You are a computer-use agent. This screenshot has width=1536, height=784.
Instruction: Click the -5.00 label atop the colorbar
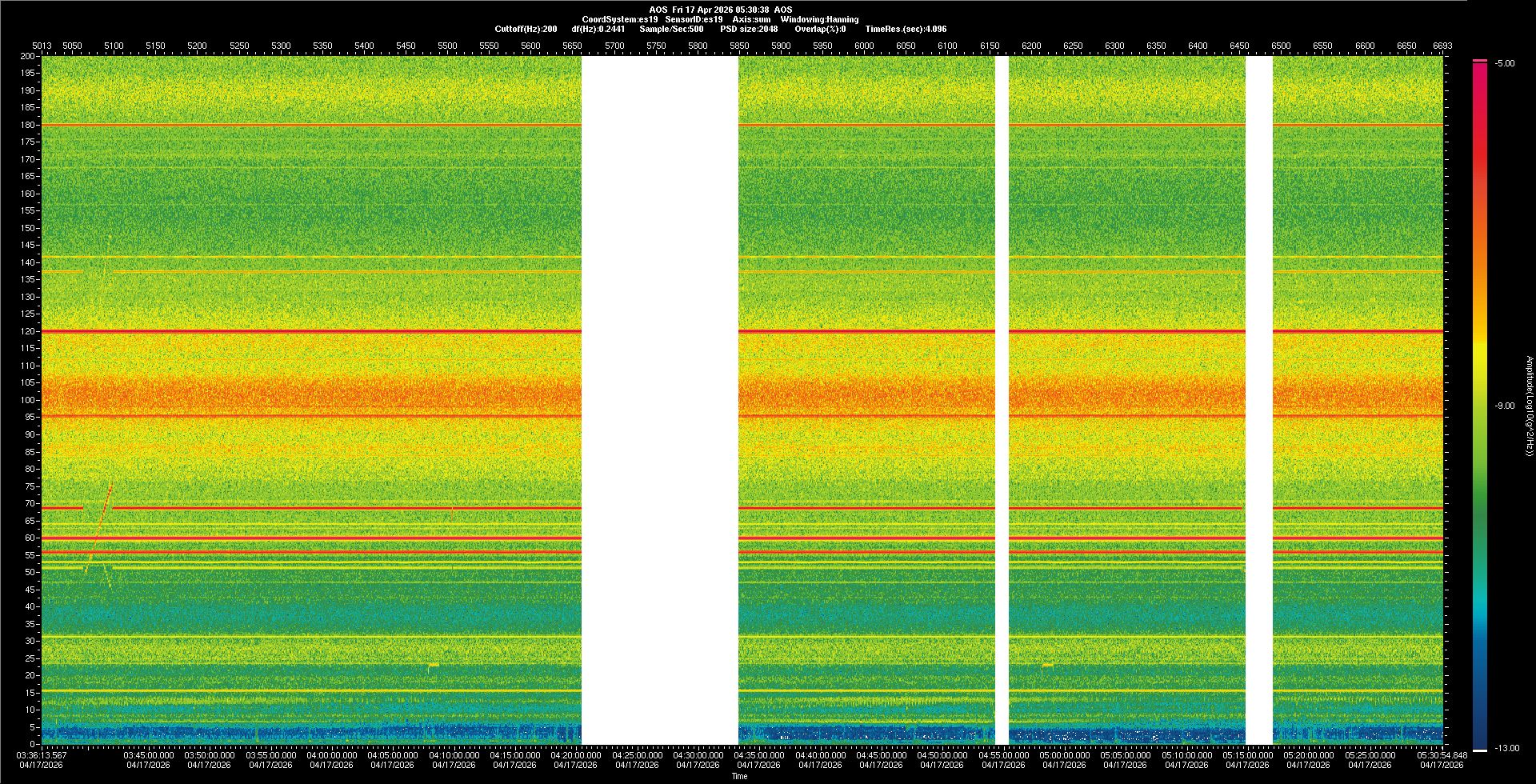1505,63
